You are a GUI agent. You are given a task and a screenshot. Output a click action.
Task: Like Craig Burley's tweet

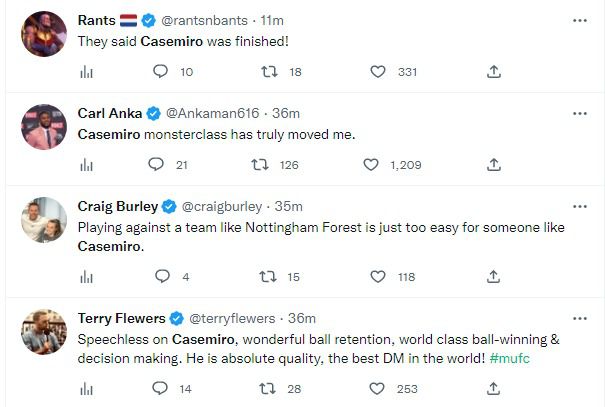(378, 277)
